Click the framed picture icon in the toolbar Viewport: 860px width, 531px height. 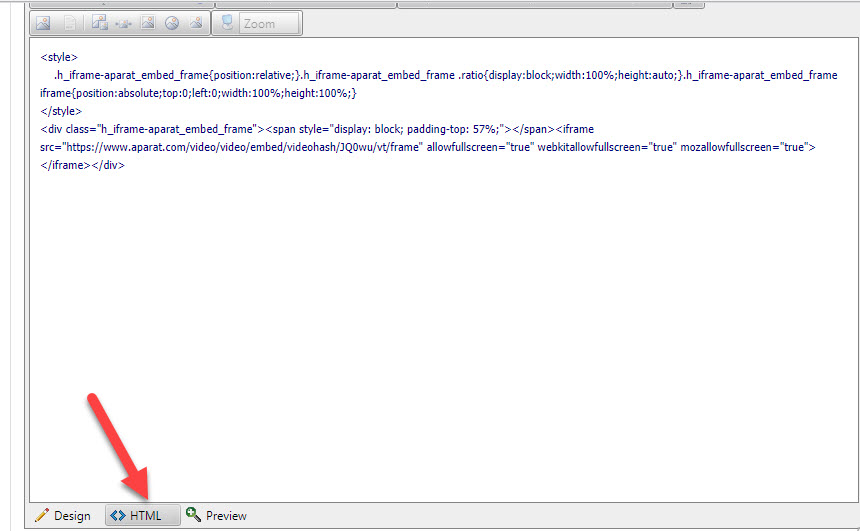click(x=148, y=23)
